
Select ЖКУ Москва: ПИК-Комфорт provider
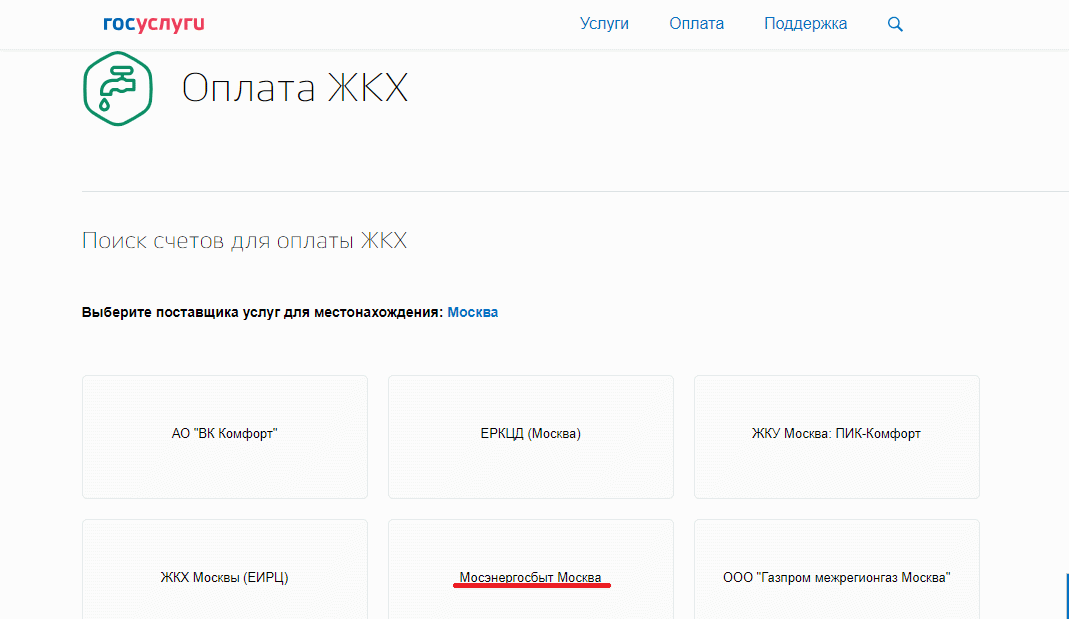coord(836,434)
